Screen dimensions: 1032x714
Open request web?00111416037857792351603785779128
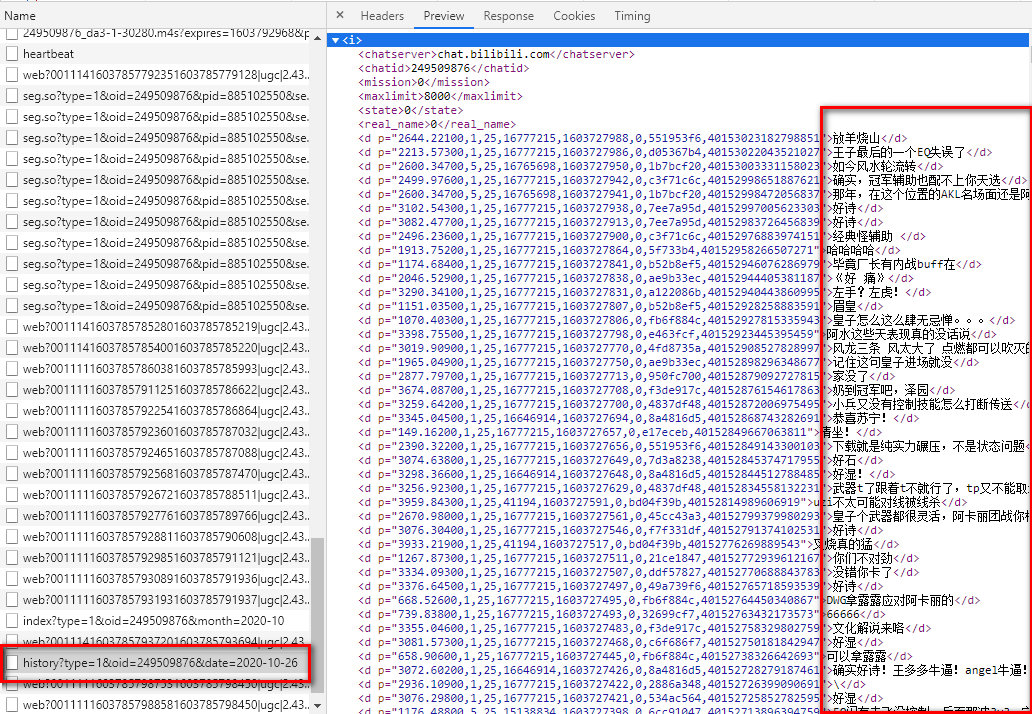157,75
